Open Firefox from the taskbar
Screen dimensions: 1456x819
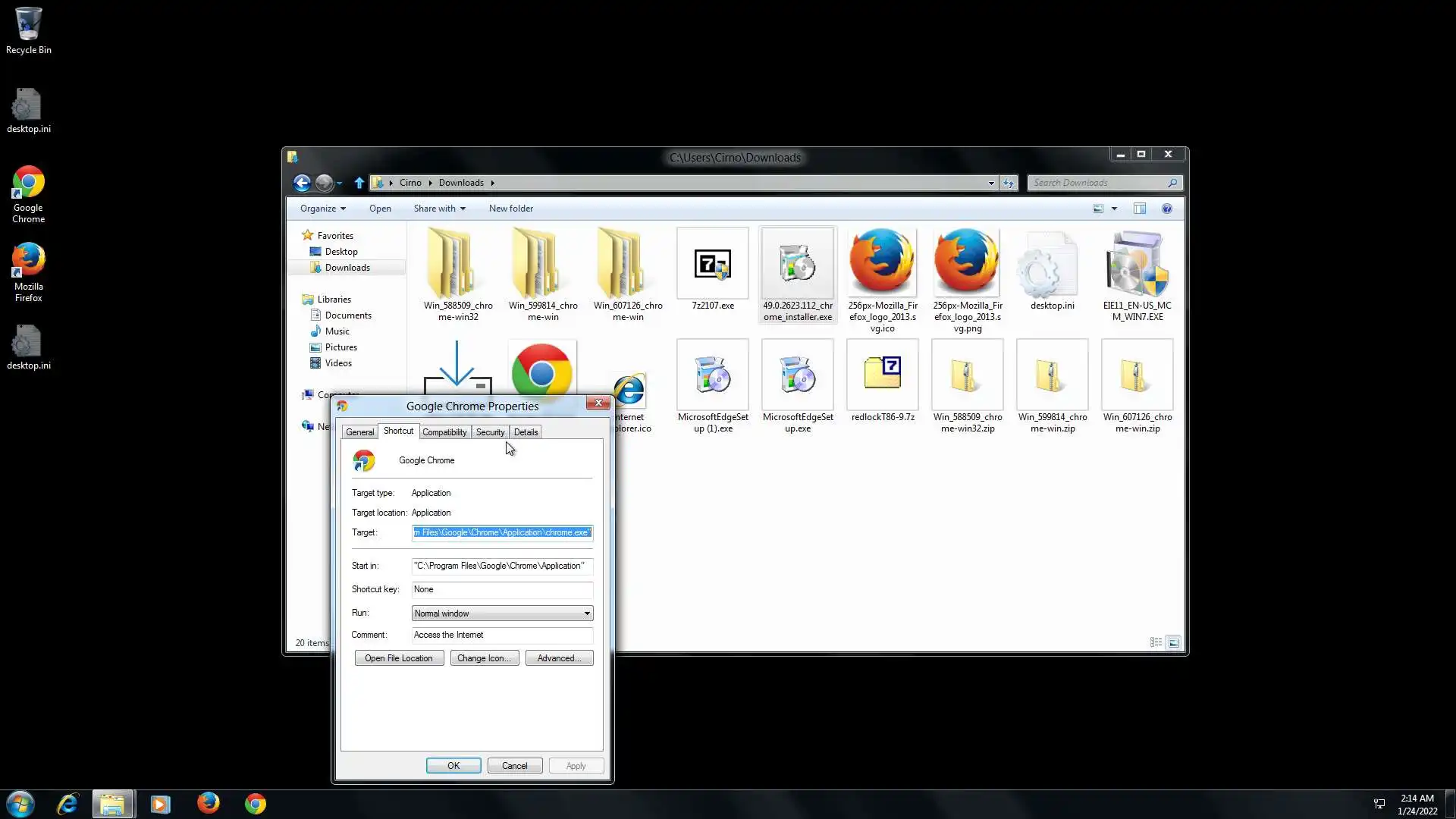(x=208, y=803)
